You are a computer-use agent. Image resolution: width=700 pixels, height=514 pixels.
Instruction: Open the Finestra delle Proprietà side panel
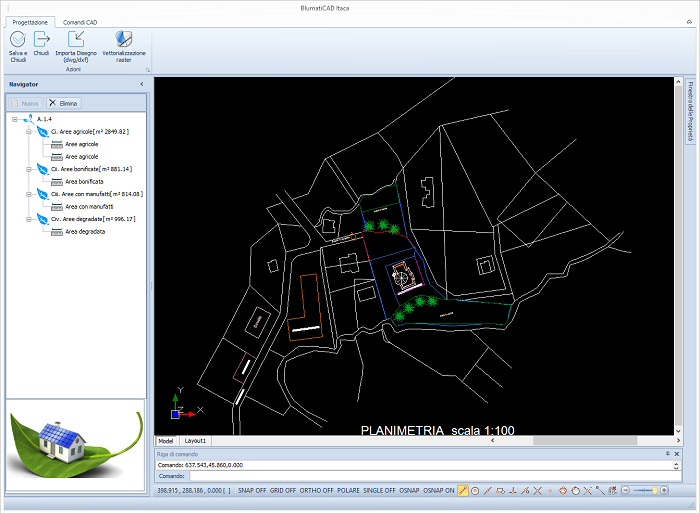(690, 112)
